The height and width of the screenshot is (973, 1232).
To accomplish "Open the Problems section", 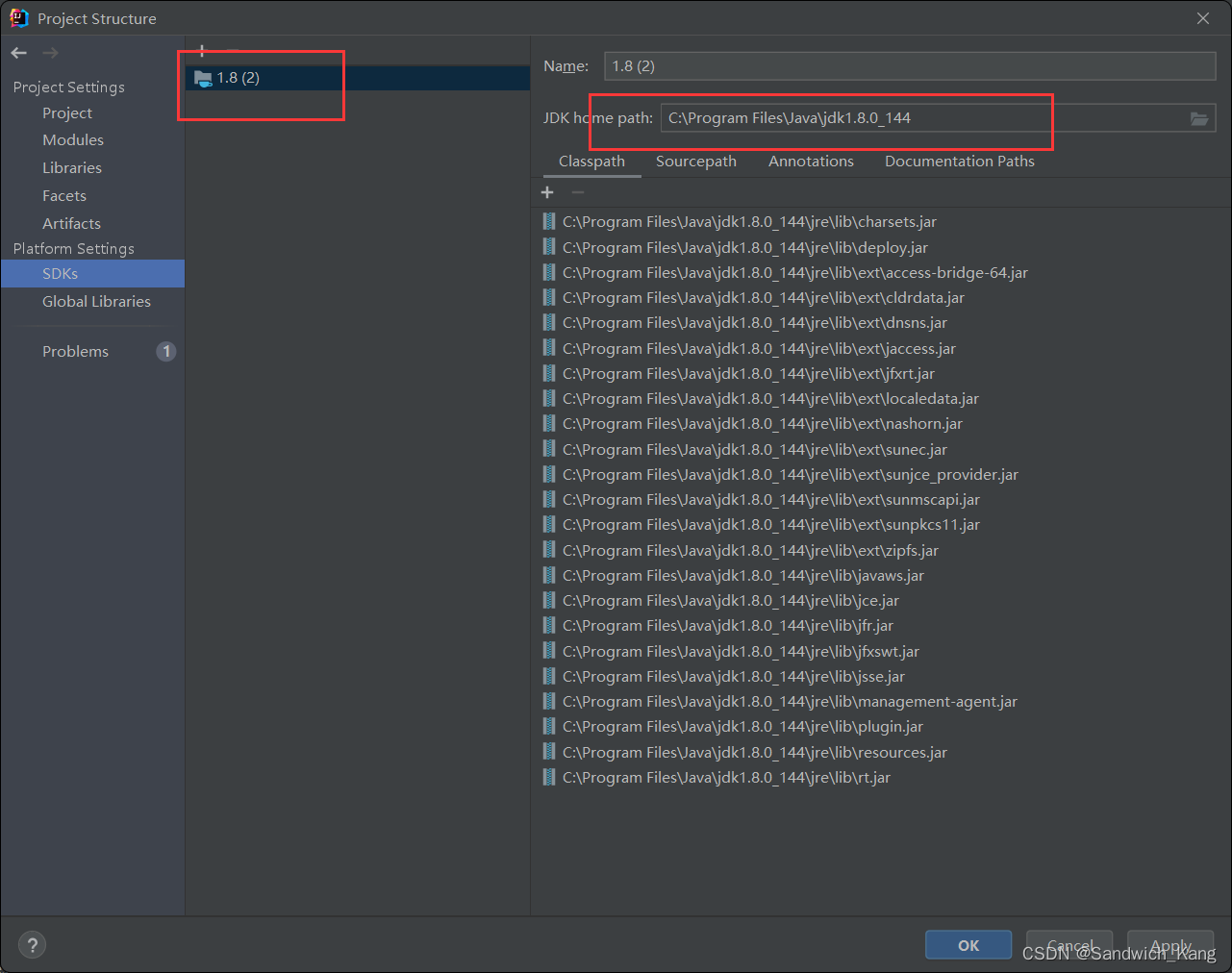I will tap(75, 351).
